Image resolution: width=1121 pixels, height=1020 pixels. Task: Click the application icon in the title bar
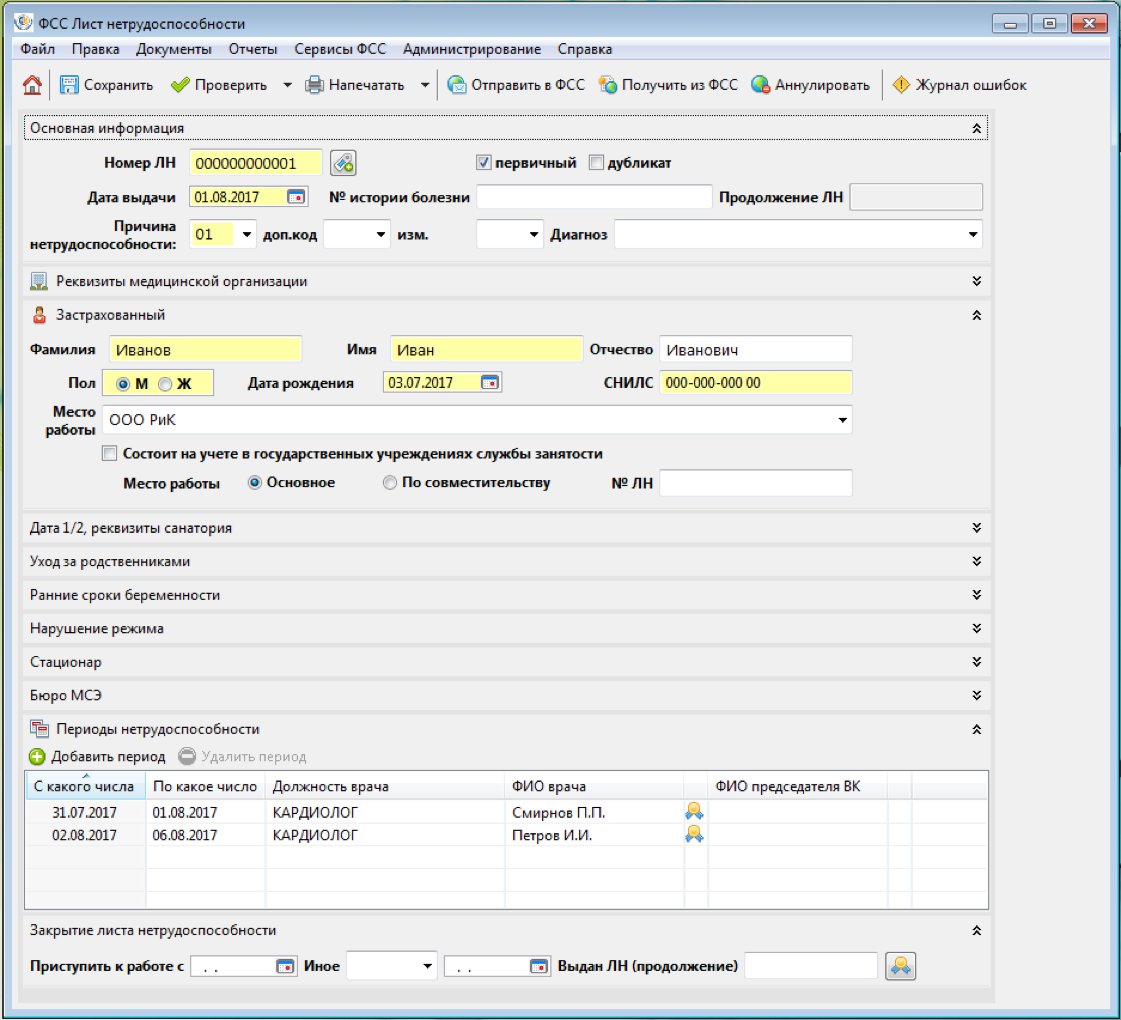[x=23, y=23]
